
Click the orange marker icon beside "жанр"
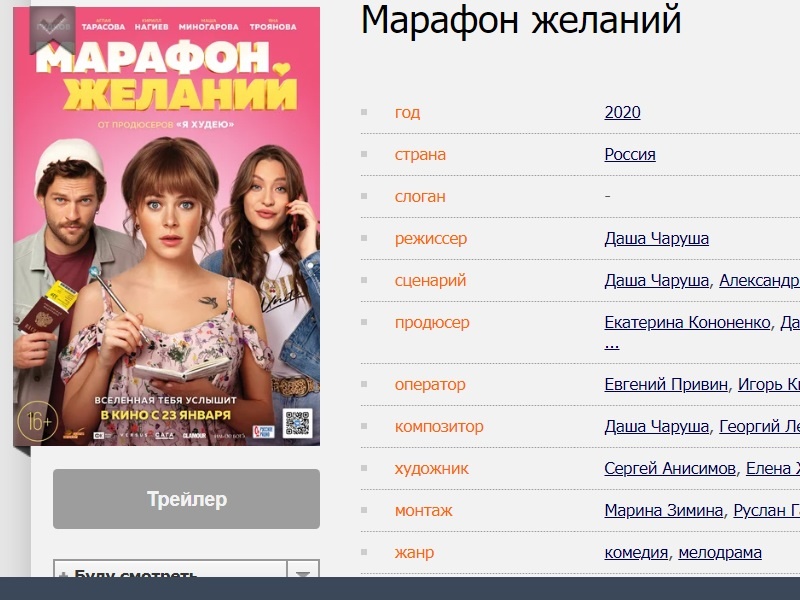click(x=363, y=552)
